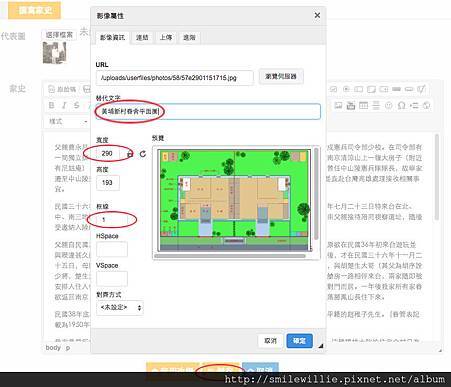This screenshot has height=387, width=451.
Task: Click the dialog resize grip at bottom corner
Action: coord(321,346)
